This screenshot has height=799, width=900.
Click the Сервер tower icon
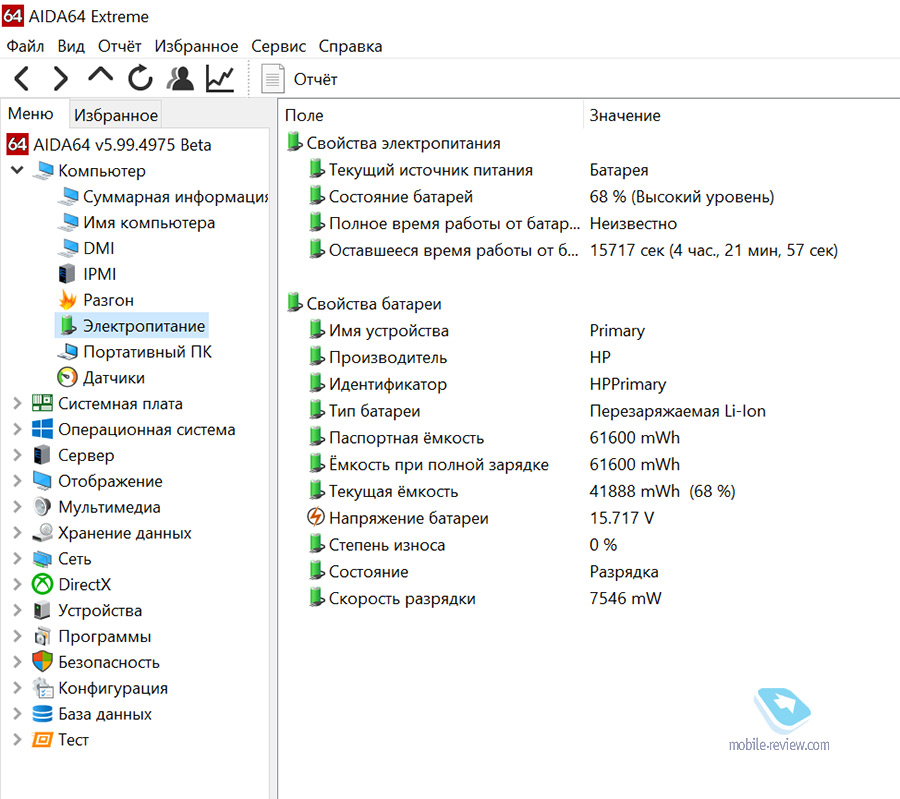[x=41, y=455]
